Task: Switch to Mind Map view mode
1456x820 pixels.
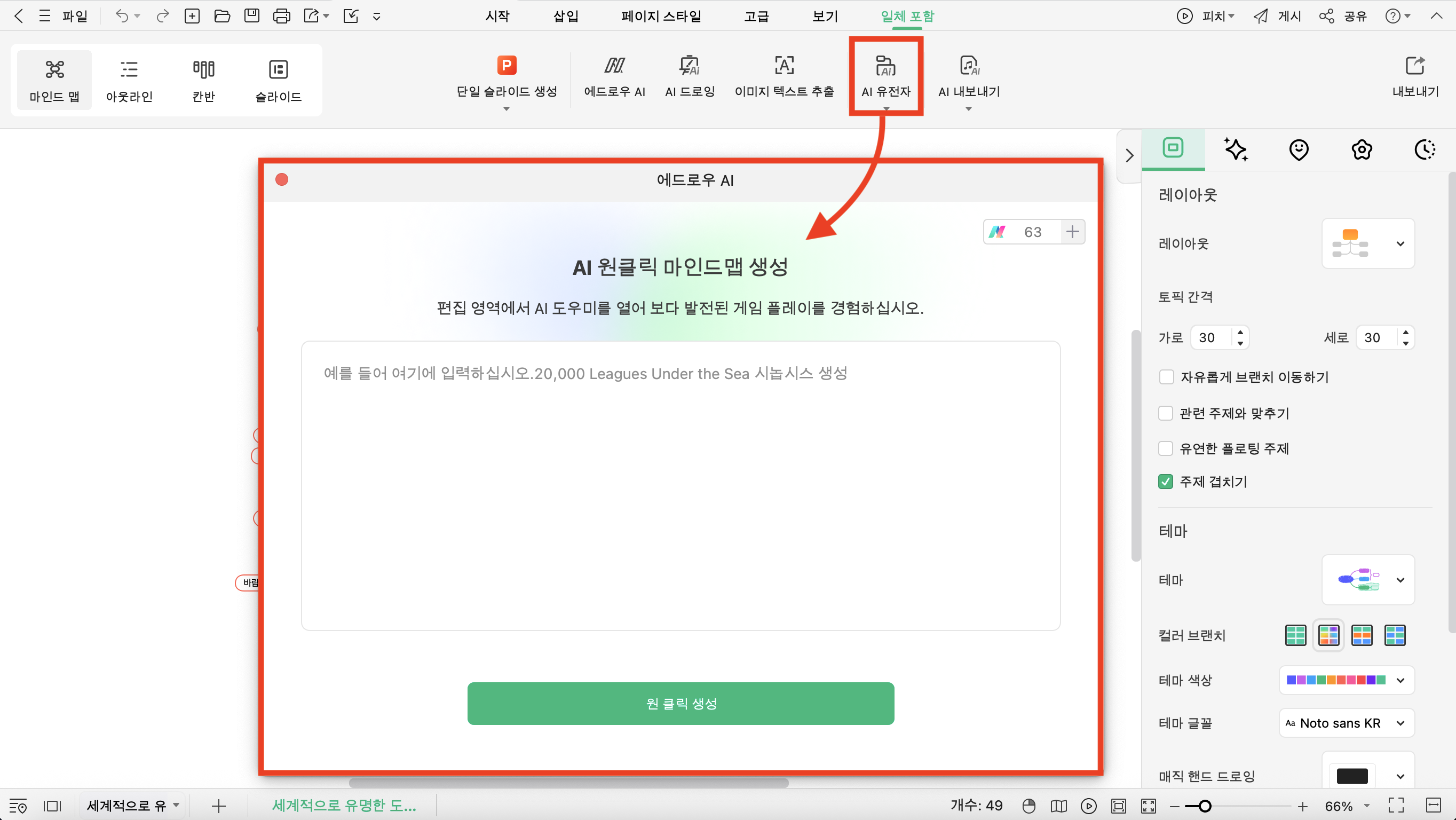Action: coord(54,80)
